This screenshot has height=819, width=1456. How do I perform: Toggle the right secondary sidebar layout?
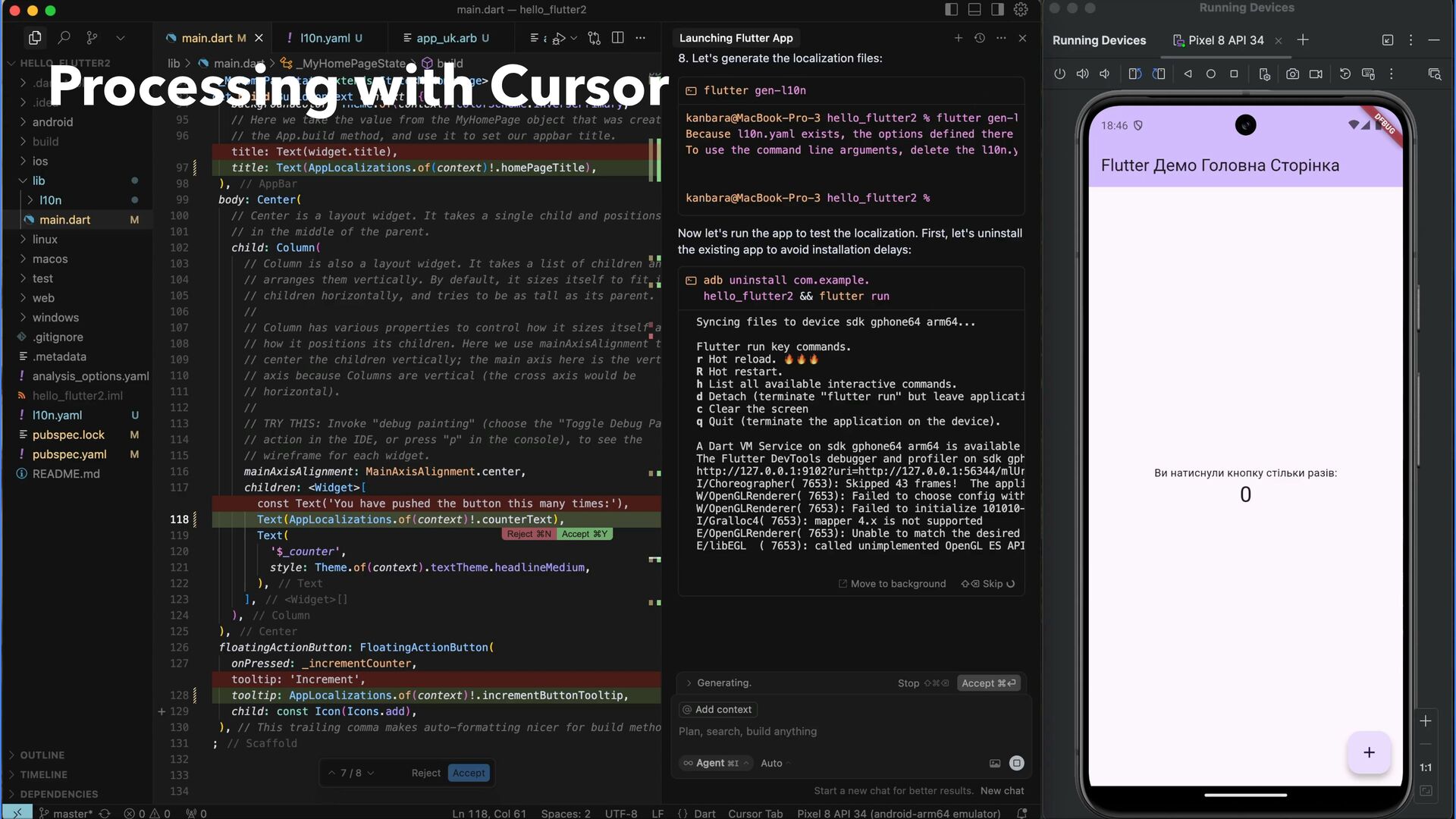pos(997,10)
